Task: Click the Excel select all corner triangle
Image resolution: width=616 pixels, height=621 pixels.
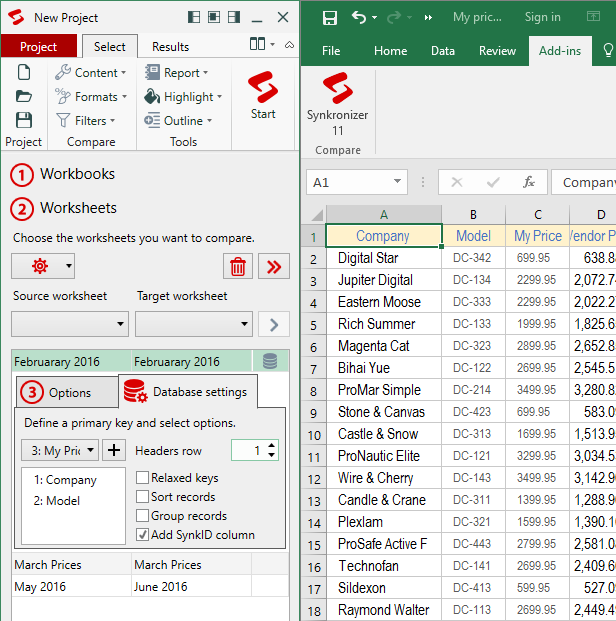Action: [317, 215]
